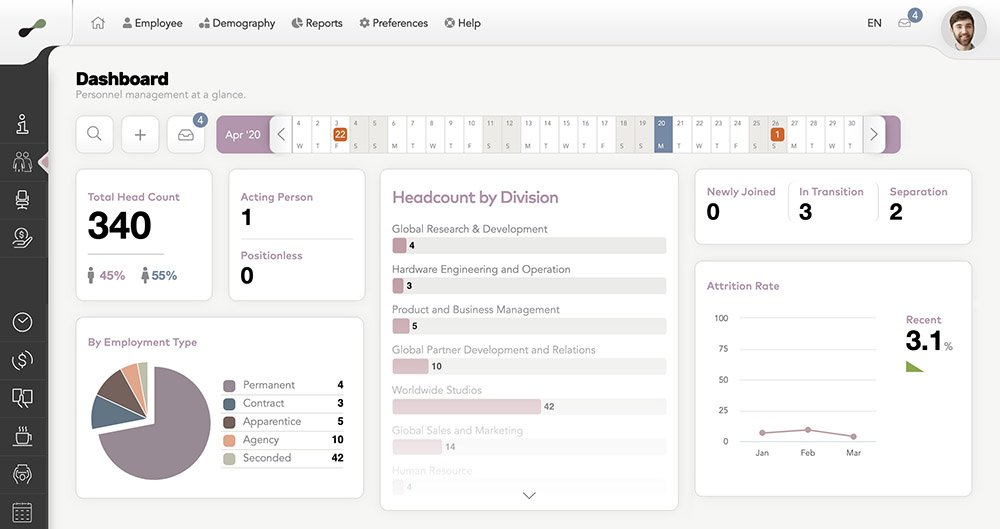
Task: Open the money-in-hand payroll sidebar icon
Action: coord(23,237)
